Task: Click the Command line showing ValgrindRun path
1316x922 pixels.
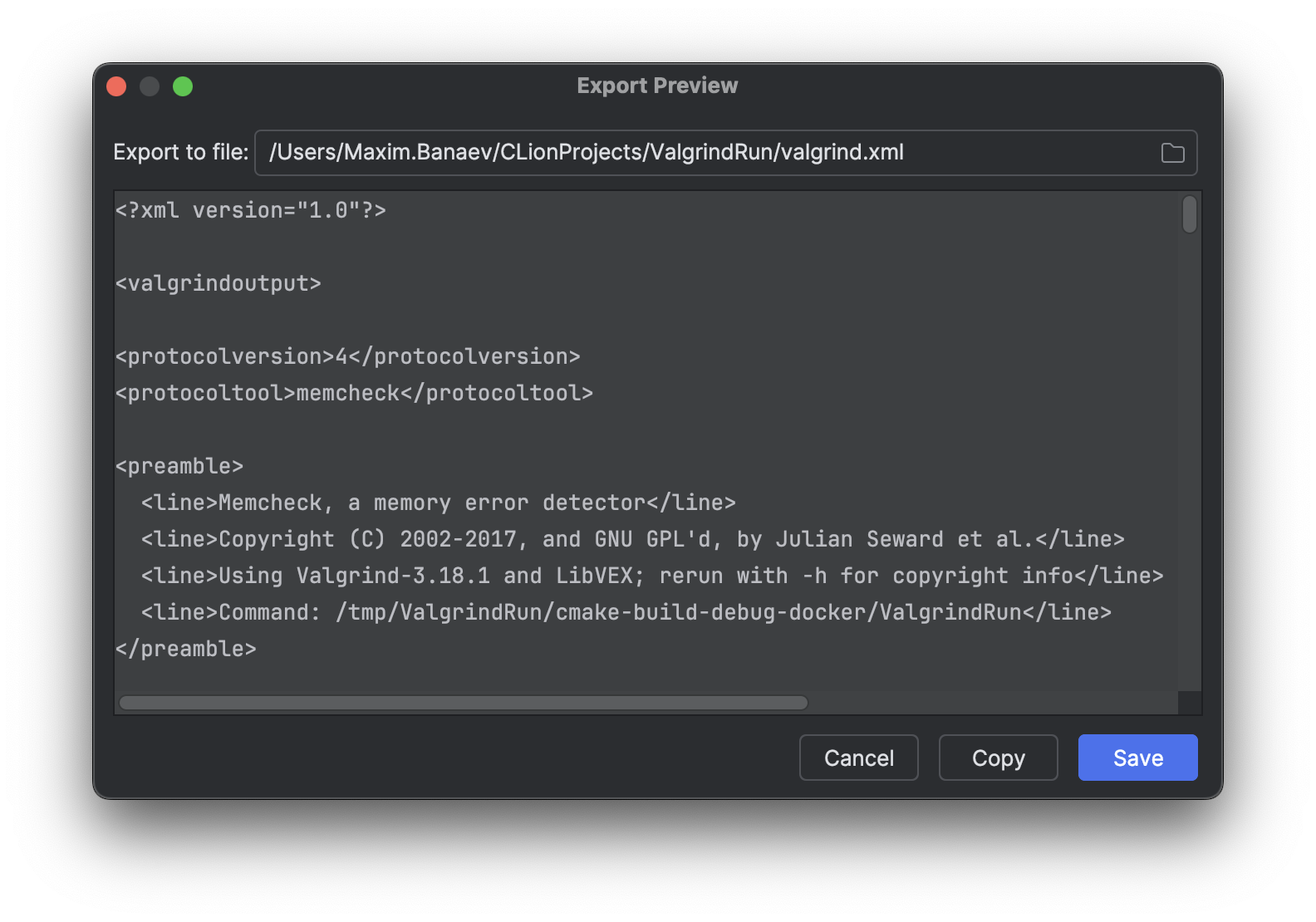Action: [x=625, y=611]
